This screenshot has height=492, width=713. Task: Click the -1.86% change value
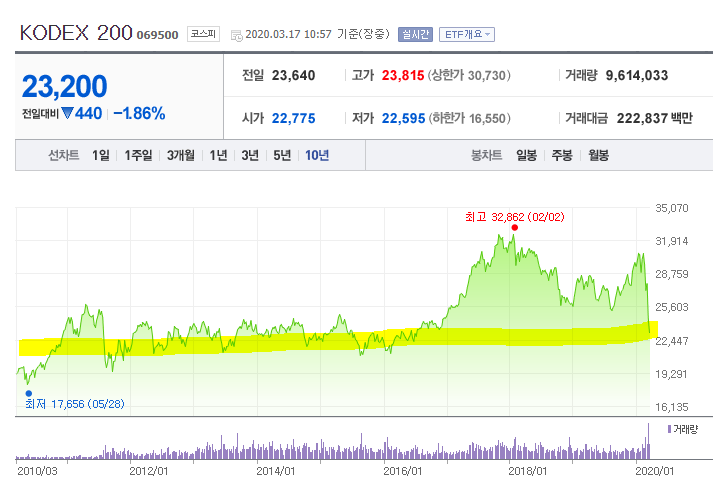139,113
